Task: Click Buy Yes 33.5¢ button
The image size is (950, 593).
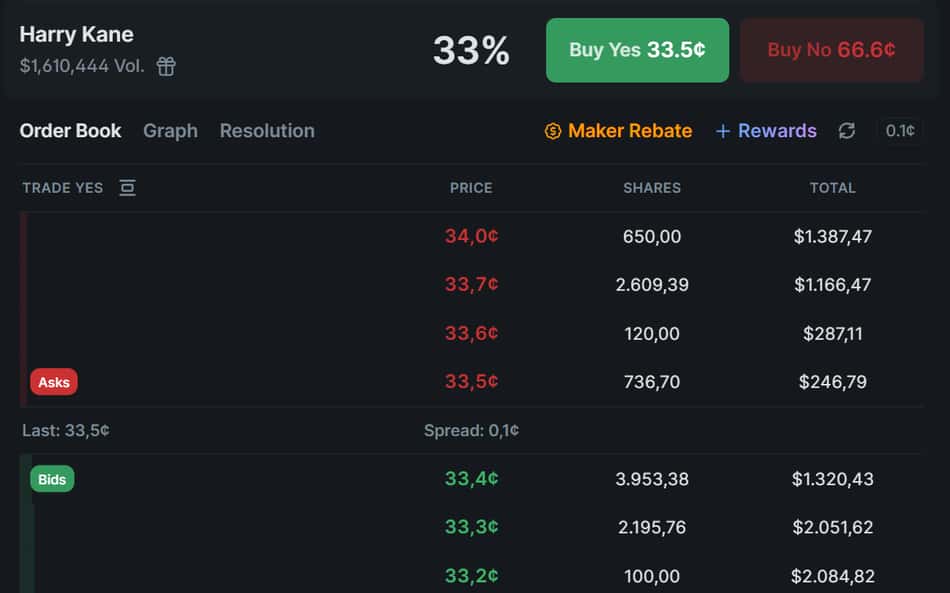Action: (637, 50)
